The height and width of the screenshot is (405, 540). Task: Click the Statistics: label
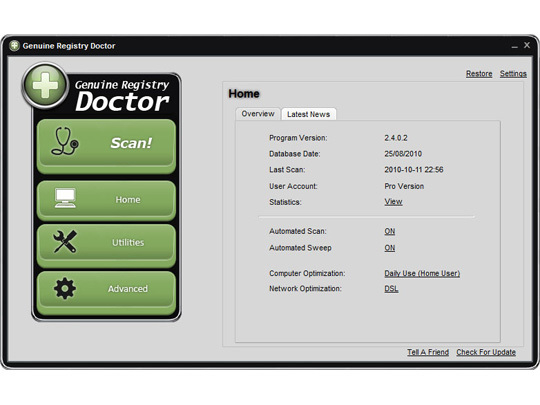[285, 202]
